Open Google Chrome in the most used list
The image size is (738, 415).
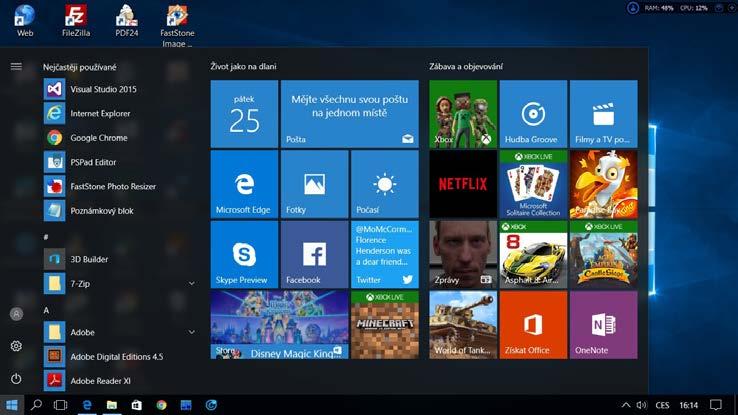click(x=118, y=138)
